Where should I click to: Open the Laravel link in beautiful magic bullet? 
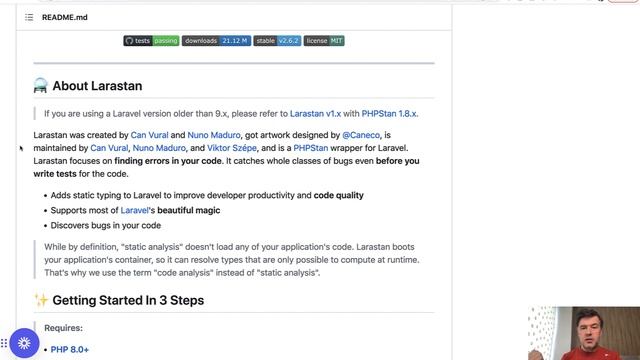[134, 210]
